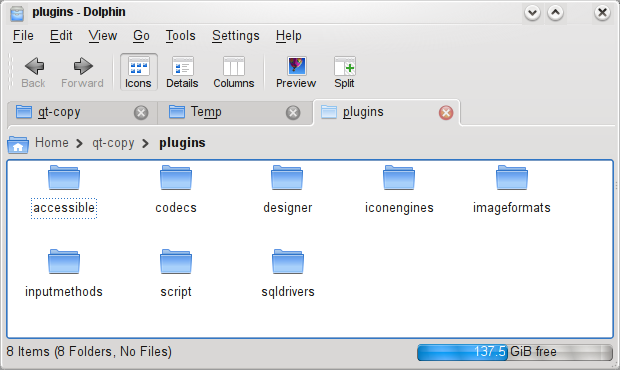
Task: Select the inputmethods folder icon
Action: point(64,262)
